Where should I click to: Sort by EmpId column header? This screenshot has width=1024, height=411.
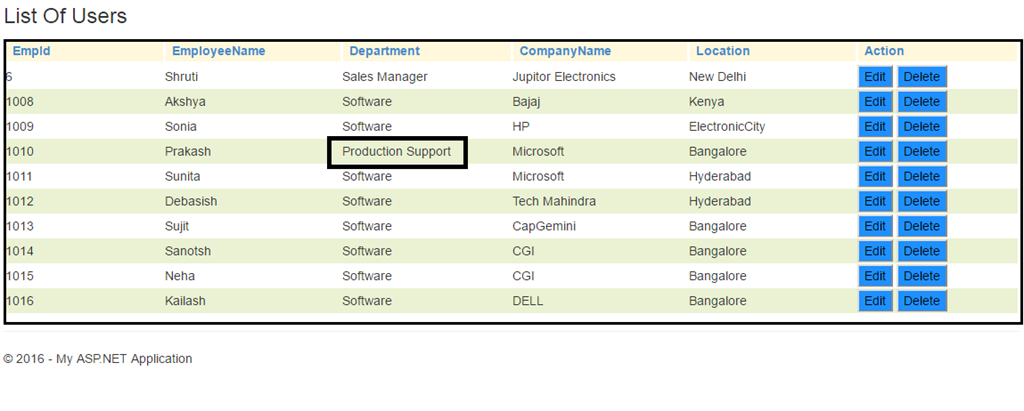coord(31,51)
